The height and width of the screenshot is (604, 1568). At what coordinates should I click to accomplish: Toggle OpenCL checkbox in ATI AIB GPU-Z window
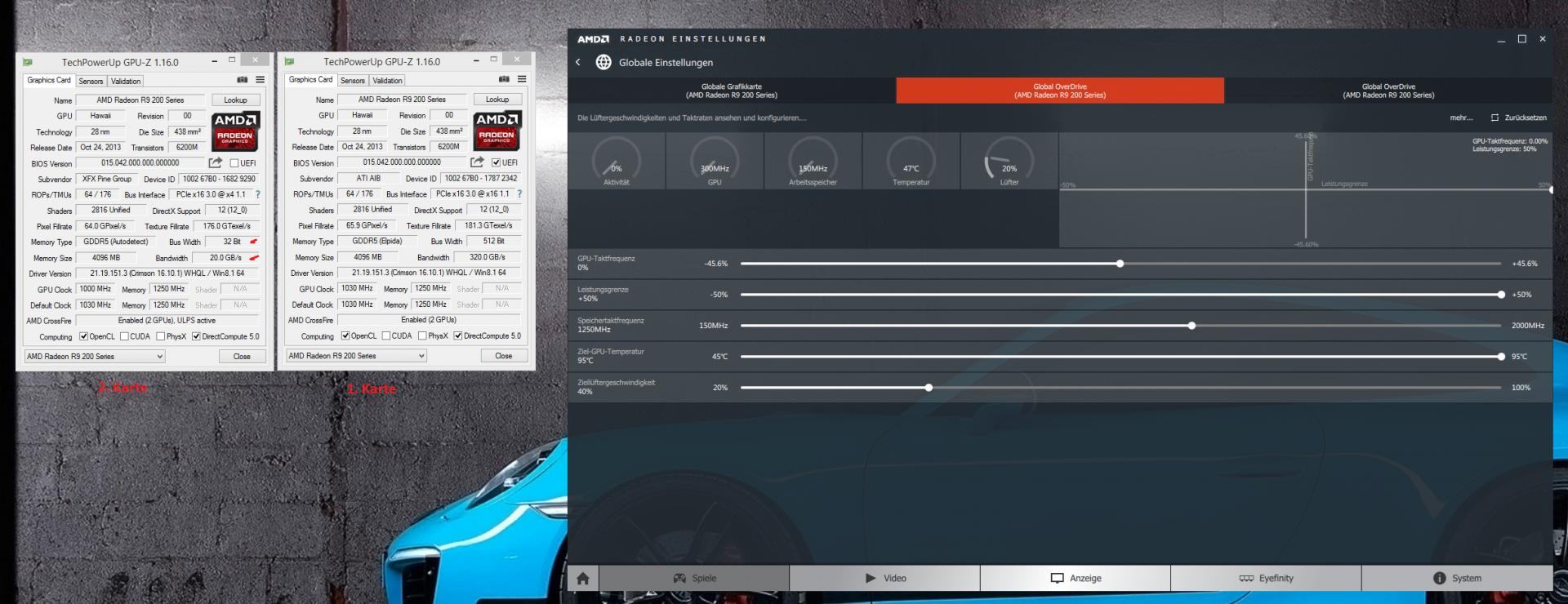(345, 335)
